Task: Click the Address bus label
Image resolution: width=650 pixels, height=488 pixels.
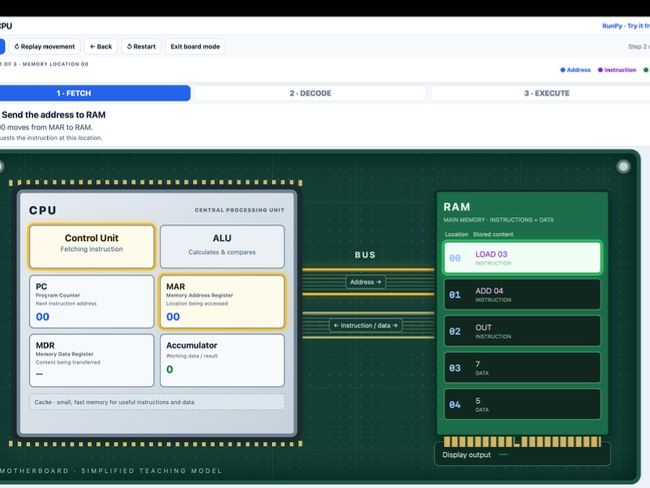Action: [x=365, y=282]
